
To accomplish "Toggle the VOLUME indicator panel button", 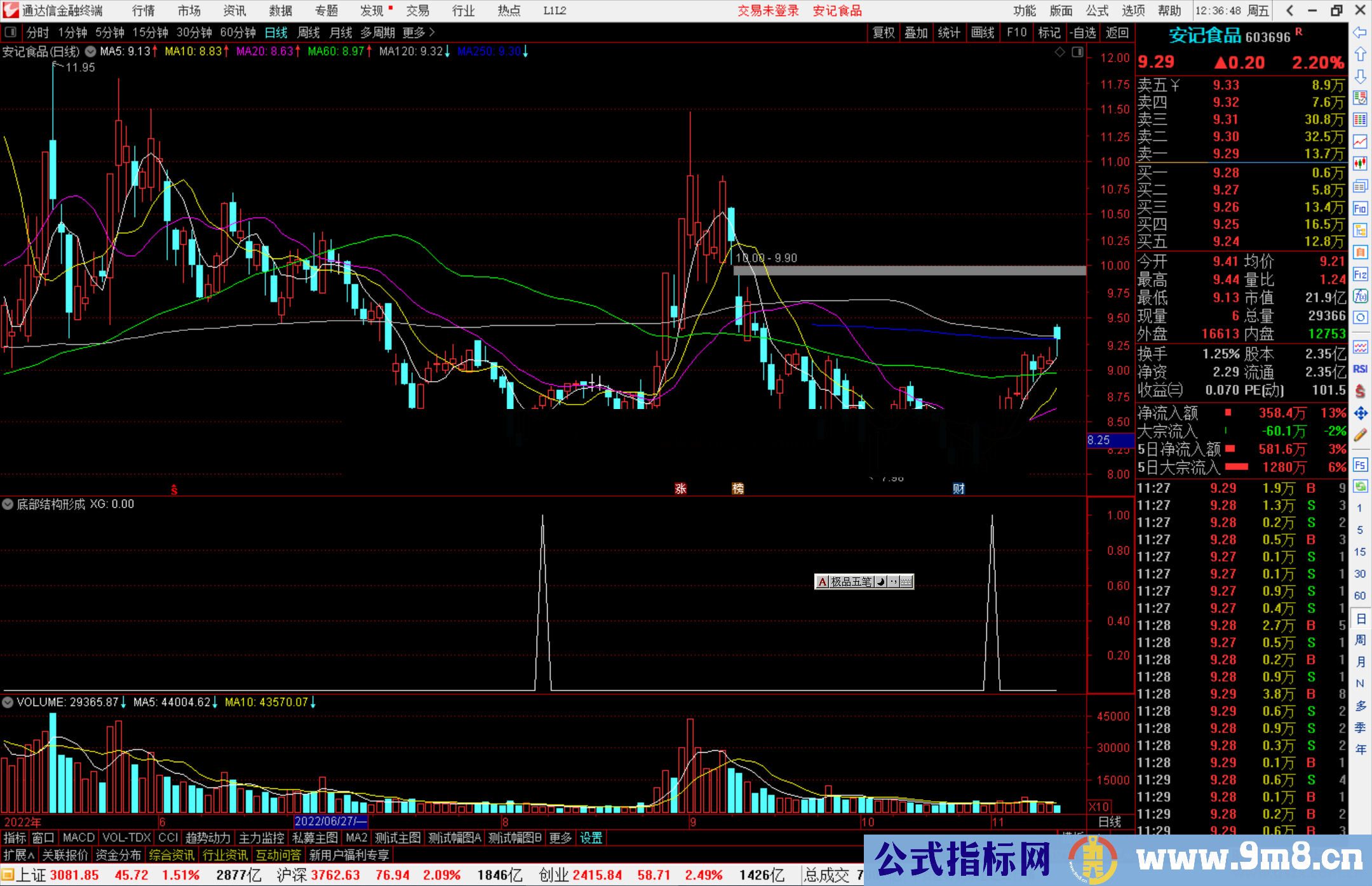I will [x=8, y=702].
